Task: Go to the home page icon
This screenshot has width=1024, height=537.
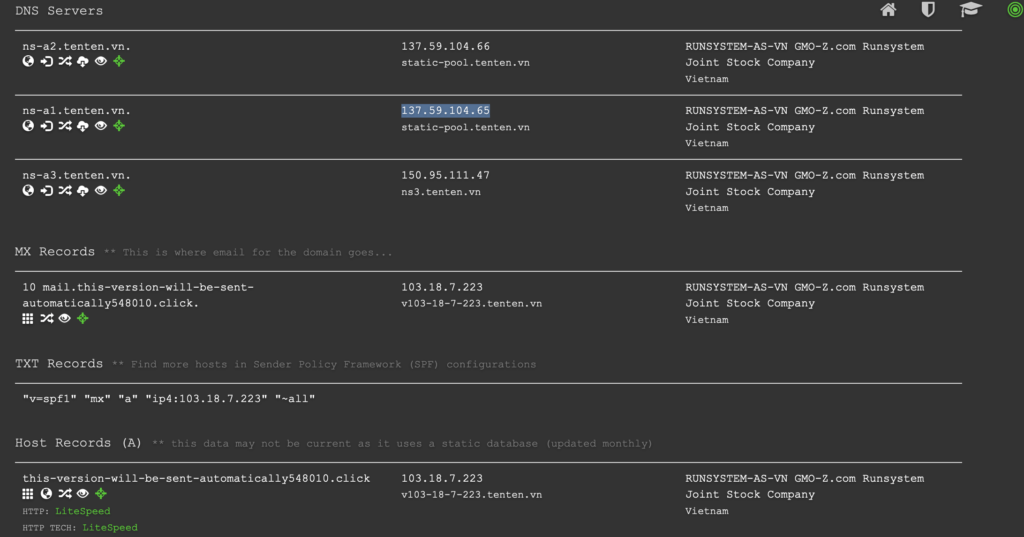Action: (888, 10)
